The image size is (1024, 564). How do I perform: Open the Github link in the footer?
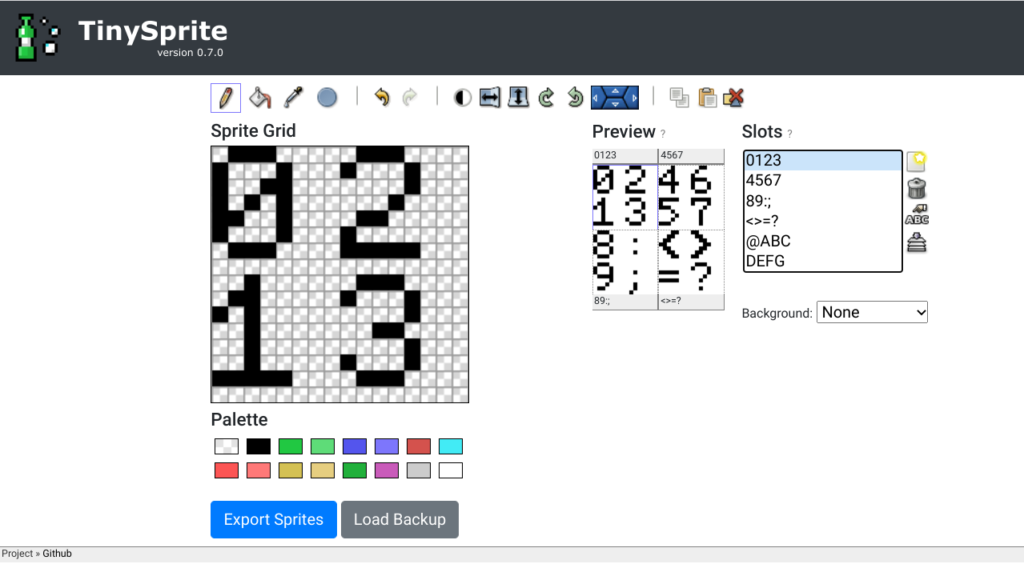pos(57,554)
